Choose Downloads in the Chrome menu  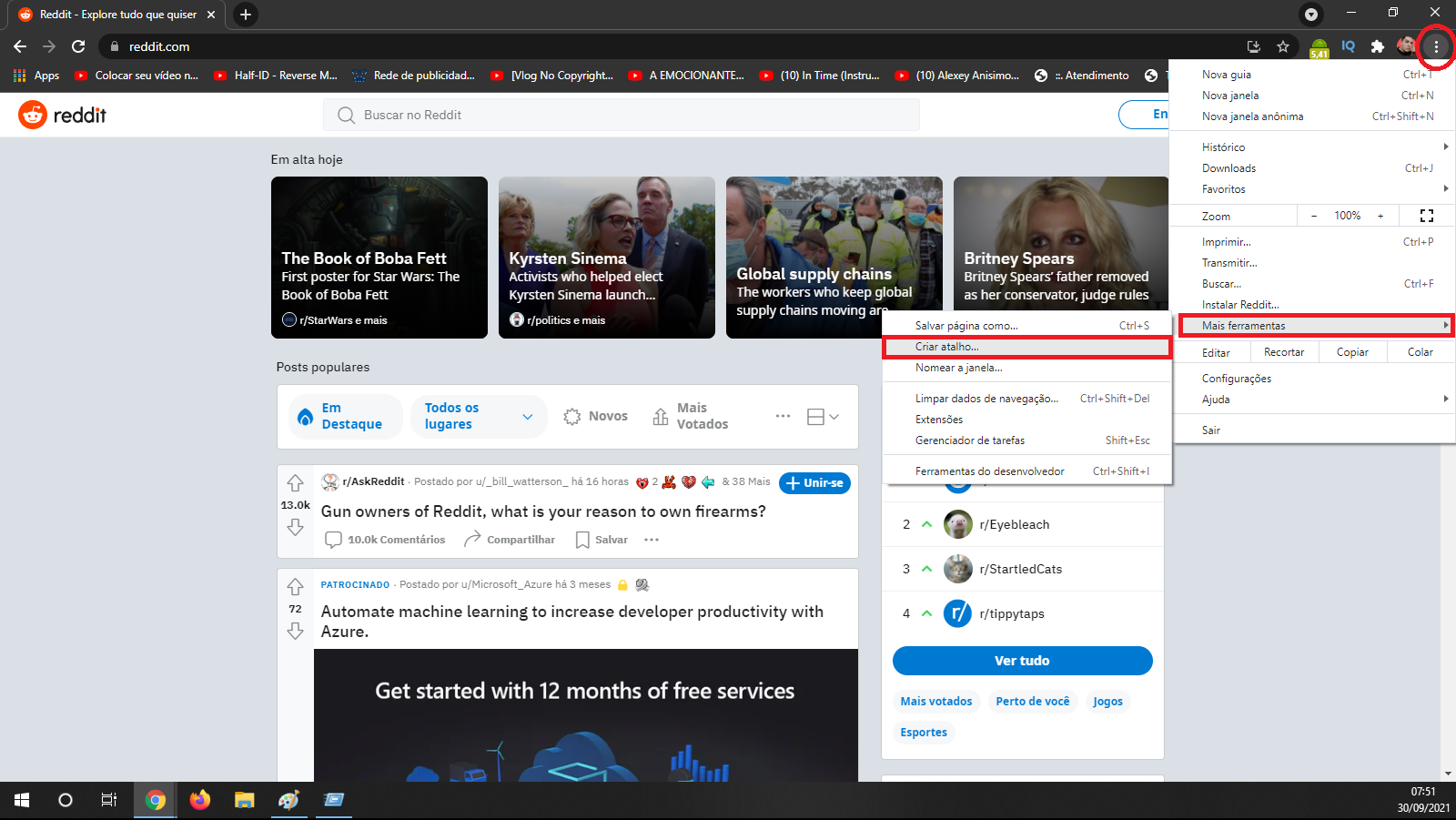[1314, 168]
